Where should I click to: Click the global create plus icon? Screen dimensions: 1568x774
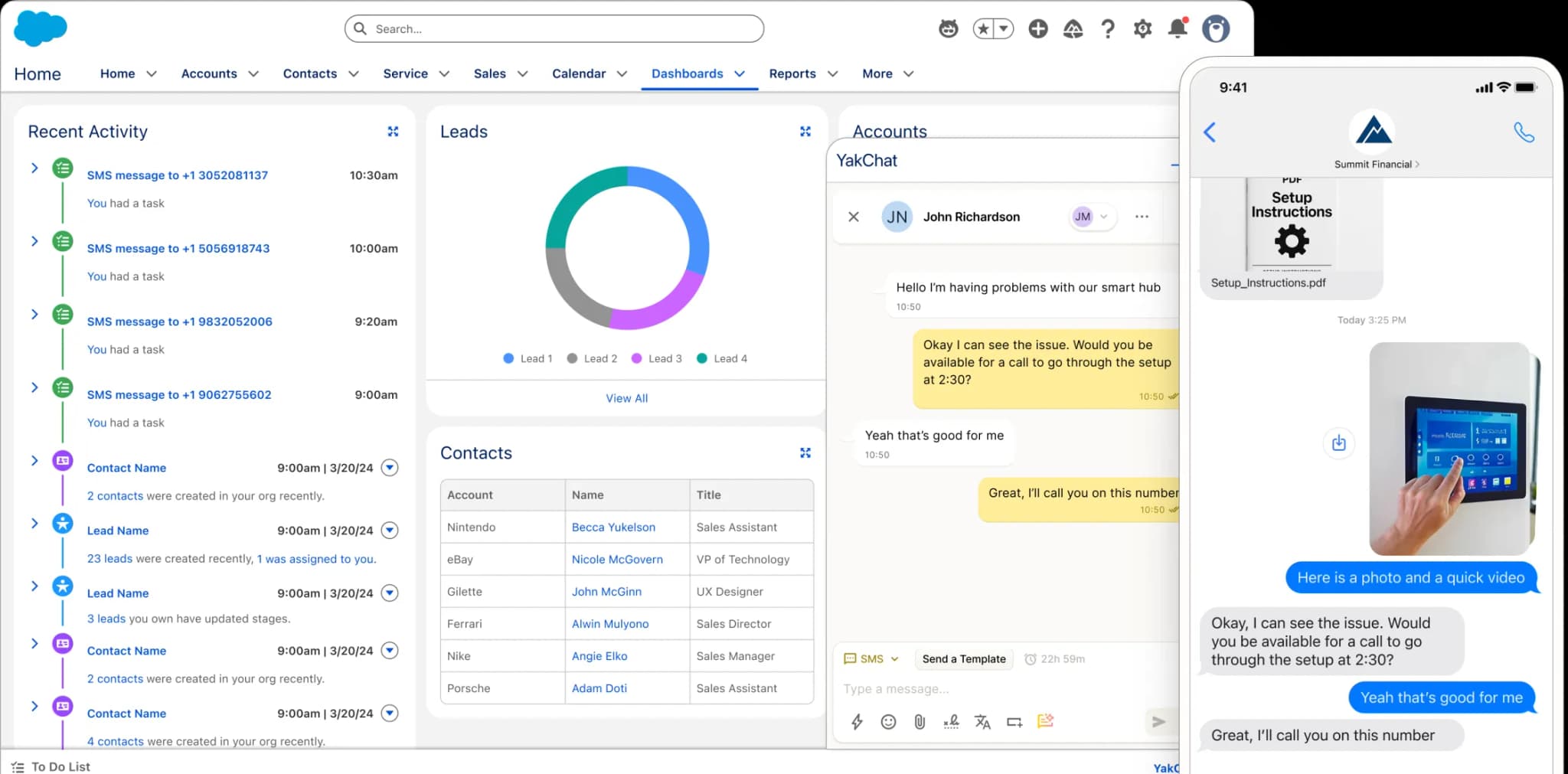(x=1038, y=29)
